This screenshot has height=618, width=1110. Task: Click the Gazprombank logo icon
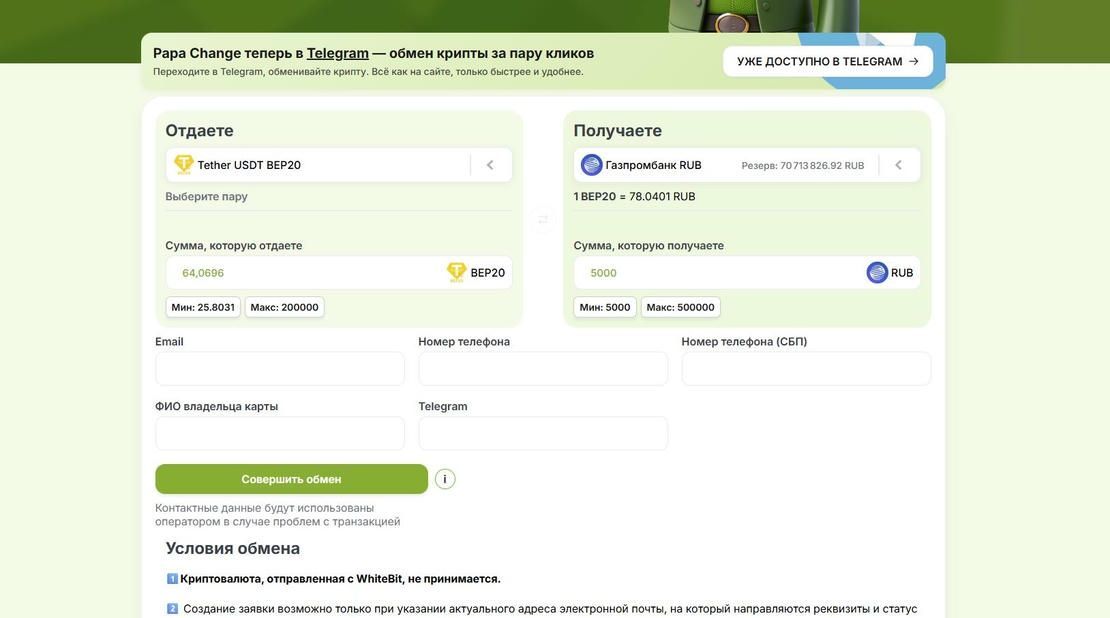click(591, 165)
